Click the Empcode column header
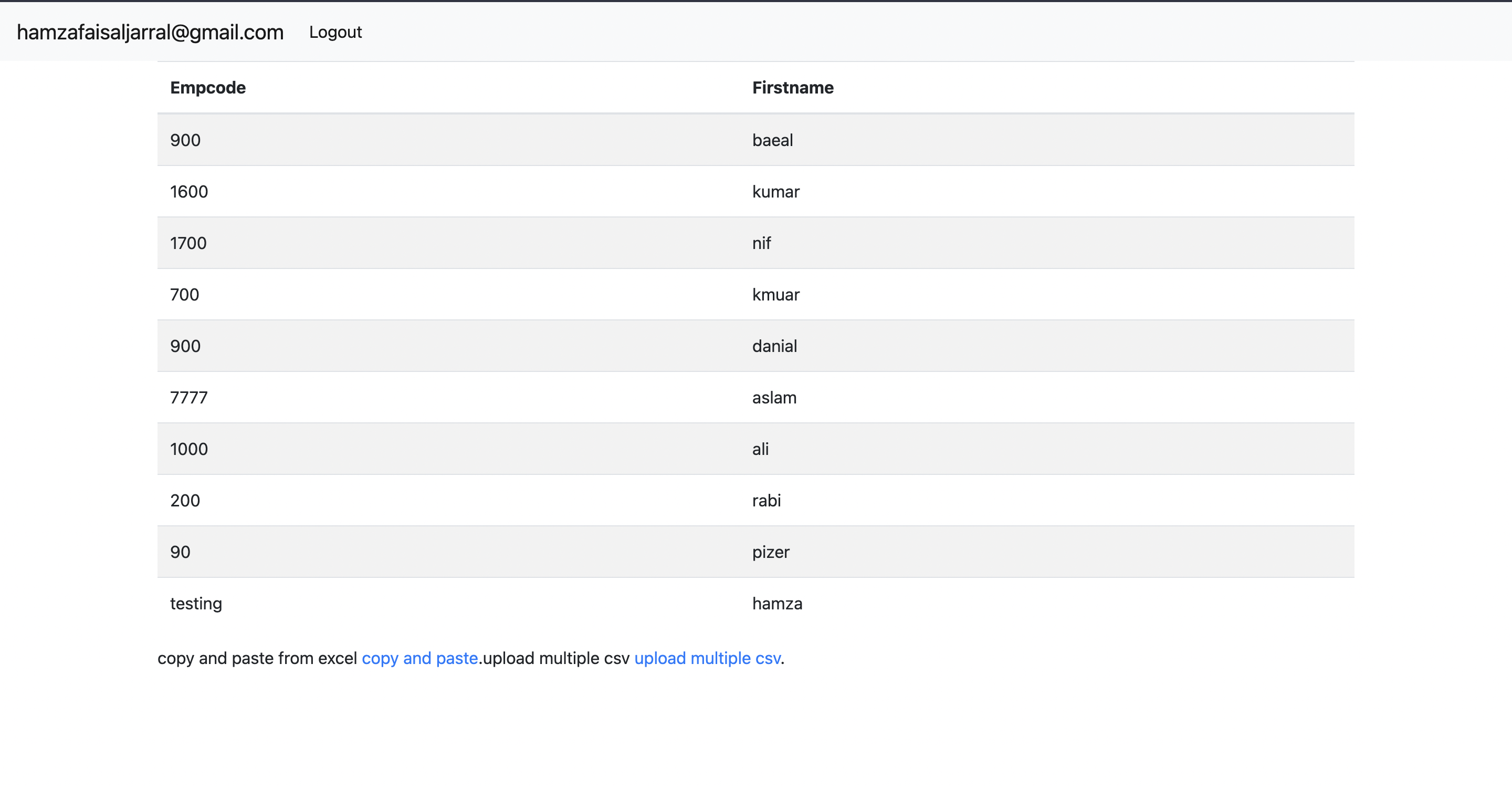 coord(208,87)
